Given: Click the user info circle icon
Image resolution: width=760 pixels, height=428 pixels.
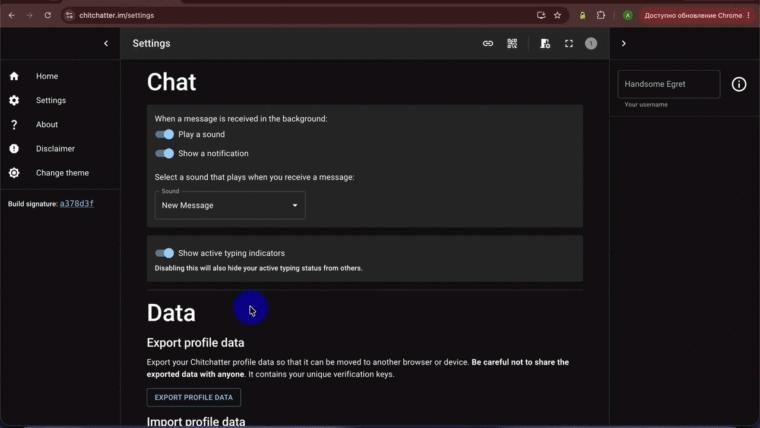Looking at the screenshot, I should (x=739, y=84).
